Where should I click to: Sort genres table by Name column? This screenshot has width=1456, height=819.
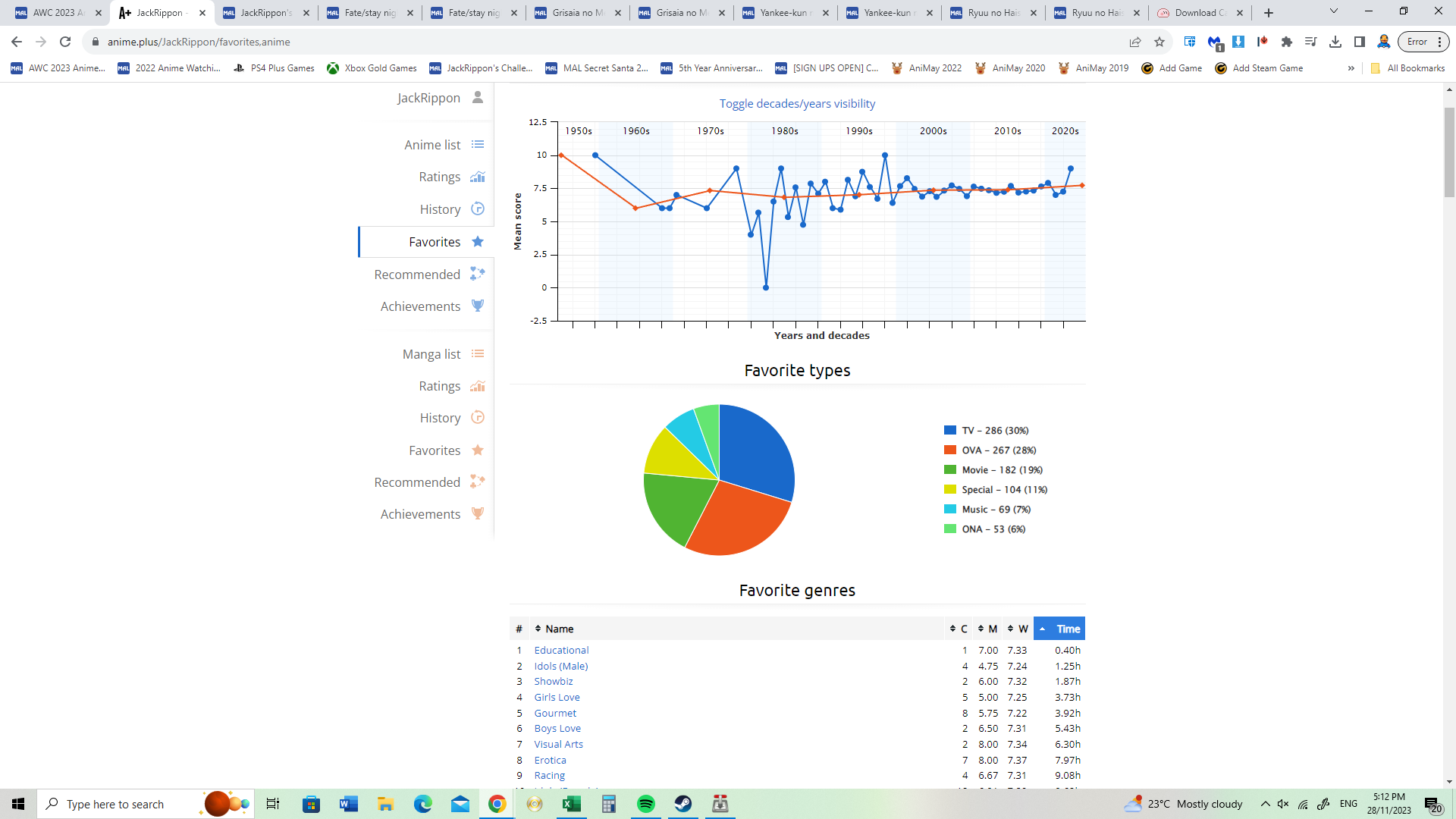(x=559, y=629)
